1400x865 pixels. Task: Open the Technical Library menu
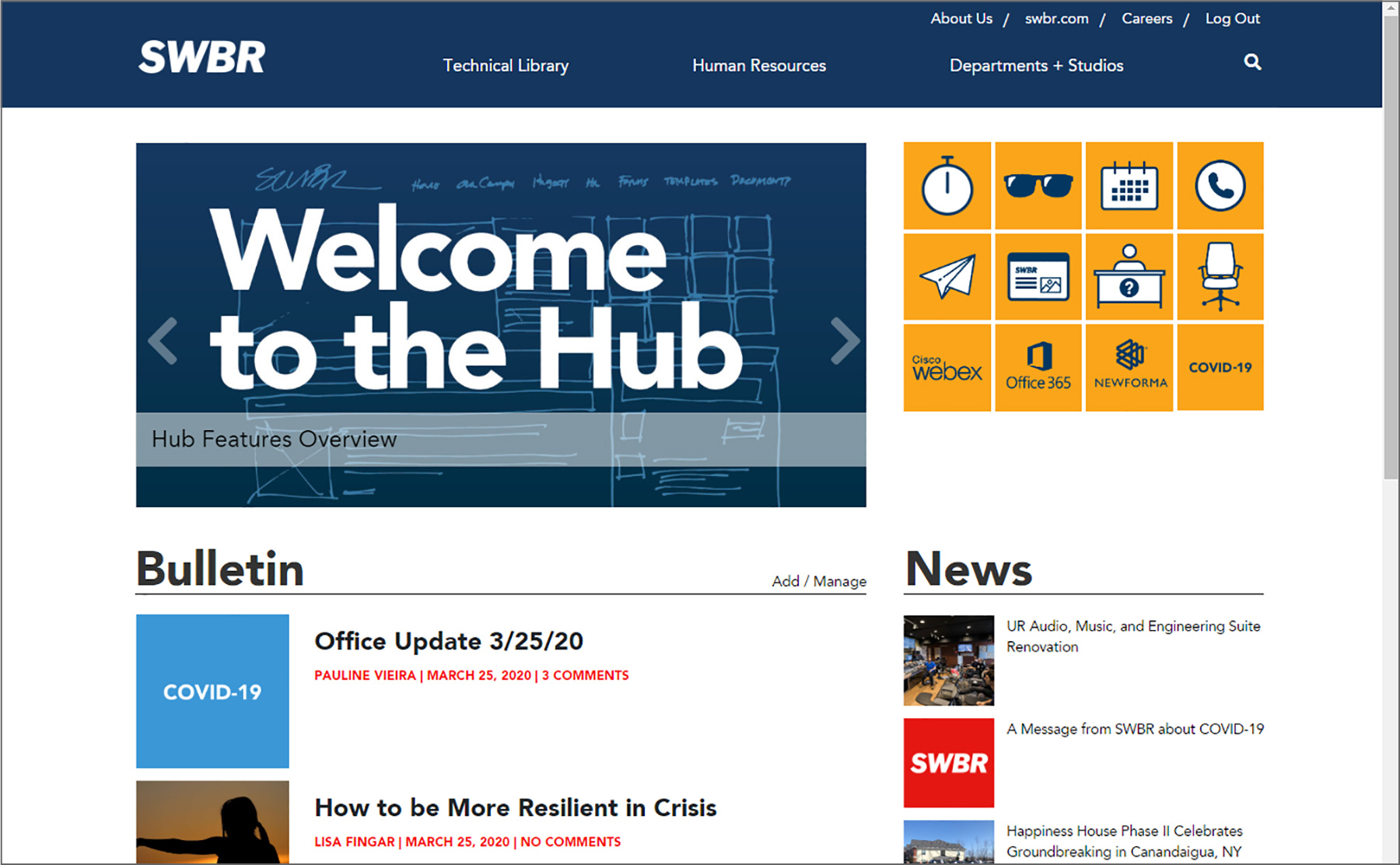point(506,66)
